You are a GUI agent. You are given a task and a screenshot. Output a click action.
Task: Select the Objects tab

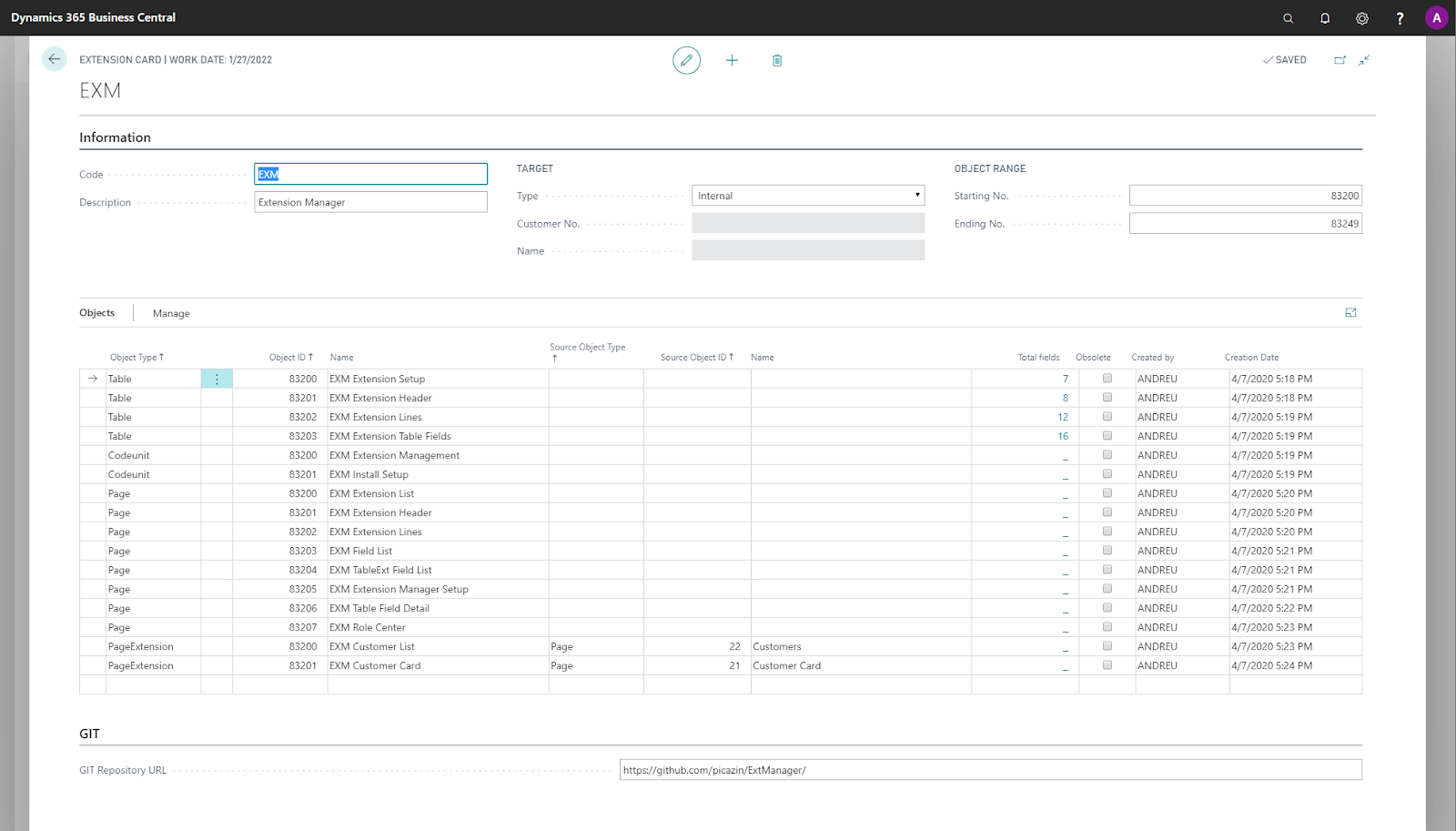click(97, 312)
